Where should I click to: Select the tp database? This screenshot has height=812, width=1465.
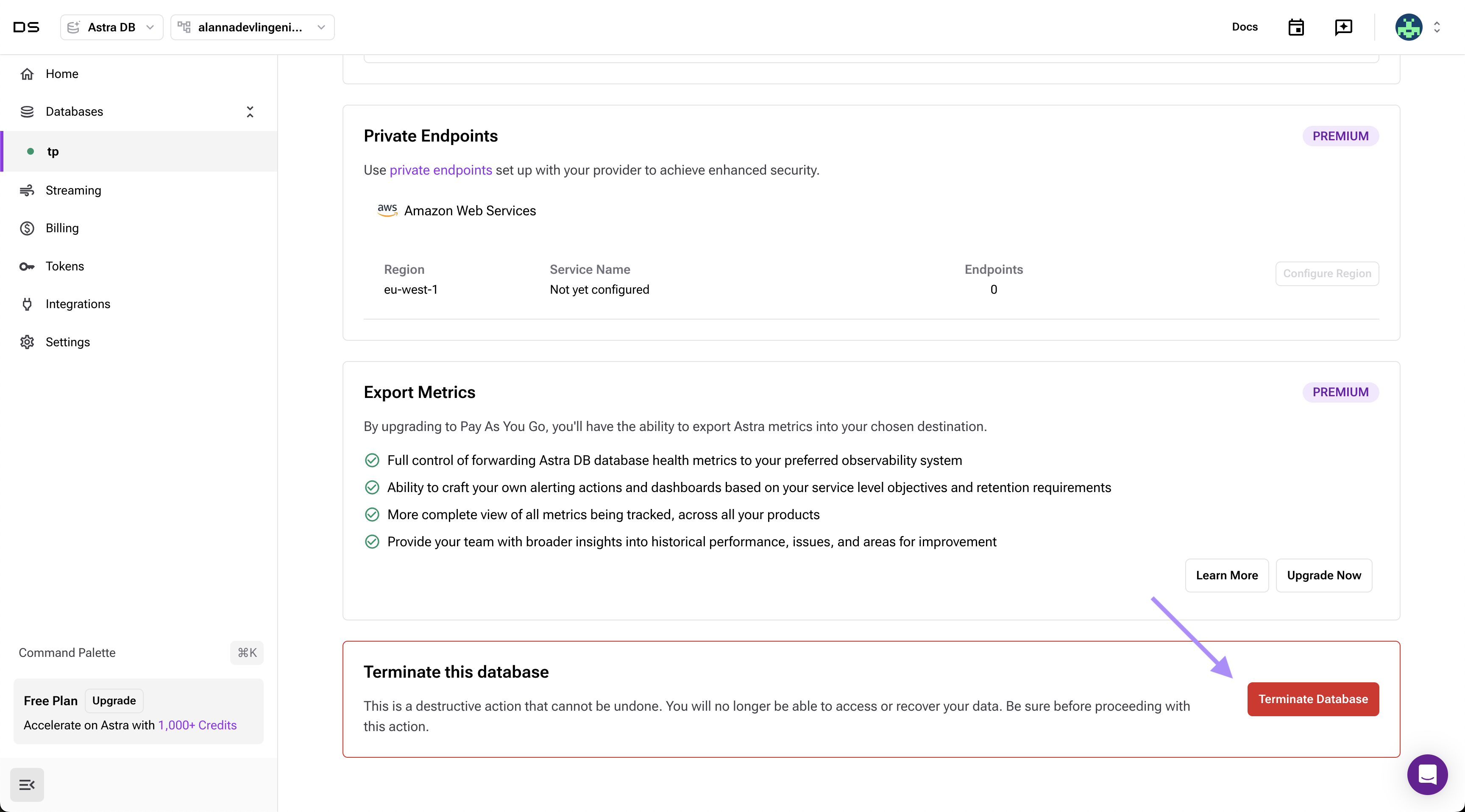53,151
